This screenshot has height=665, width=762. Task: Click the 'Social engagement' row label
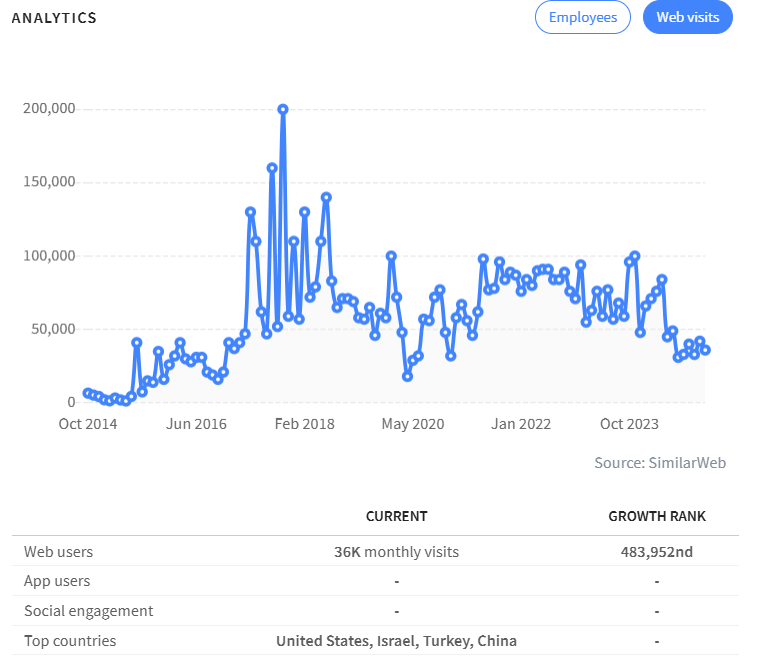click(88, 611)
